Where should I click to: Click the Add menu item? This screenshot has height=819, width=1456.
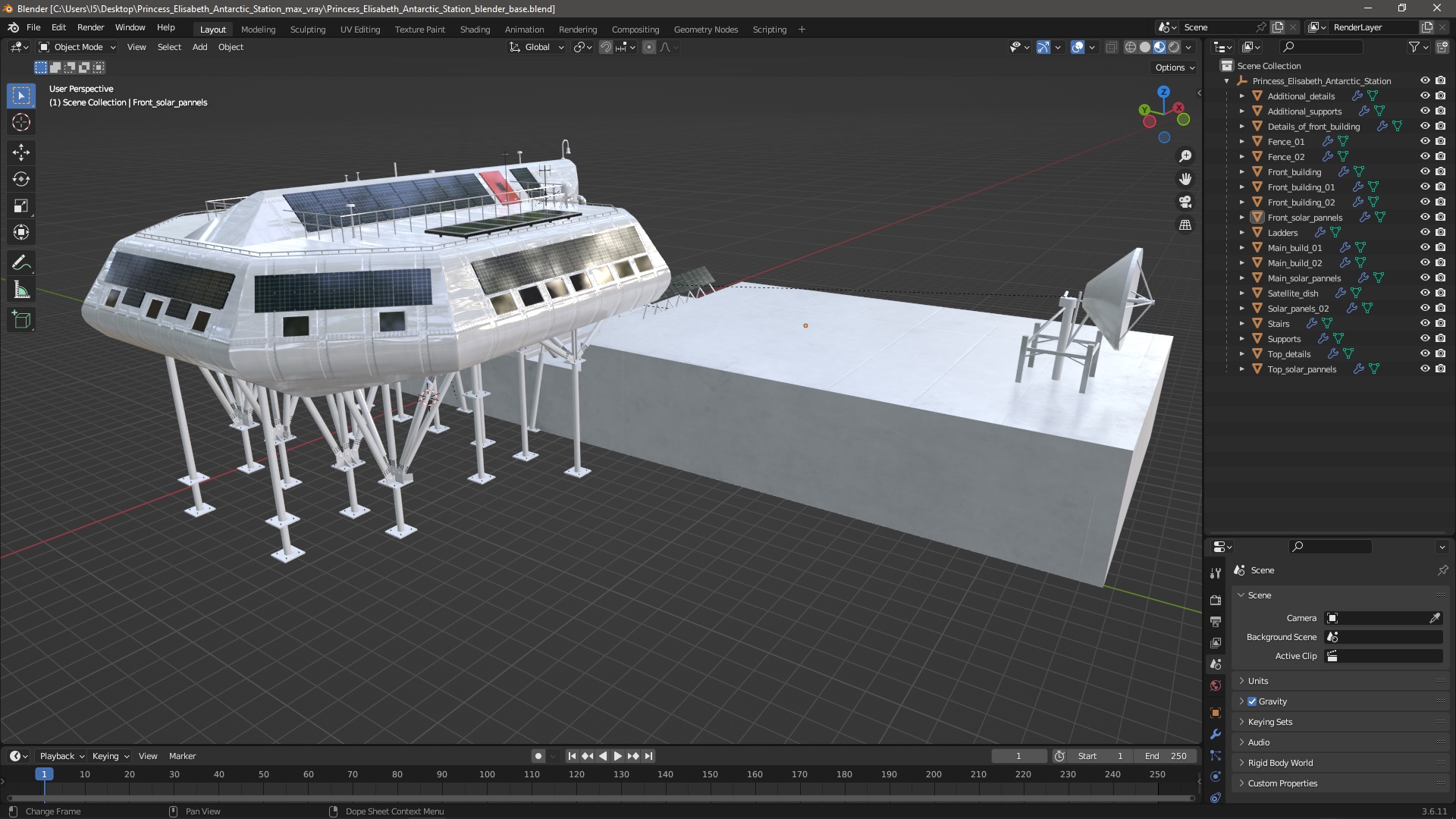coord(199,47)
